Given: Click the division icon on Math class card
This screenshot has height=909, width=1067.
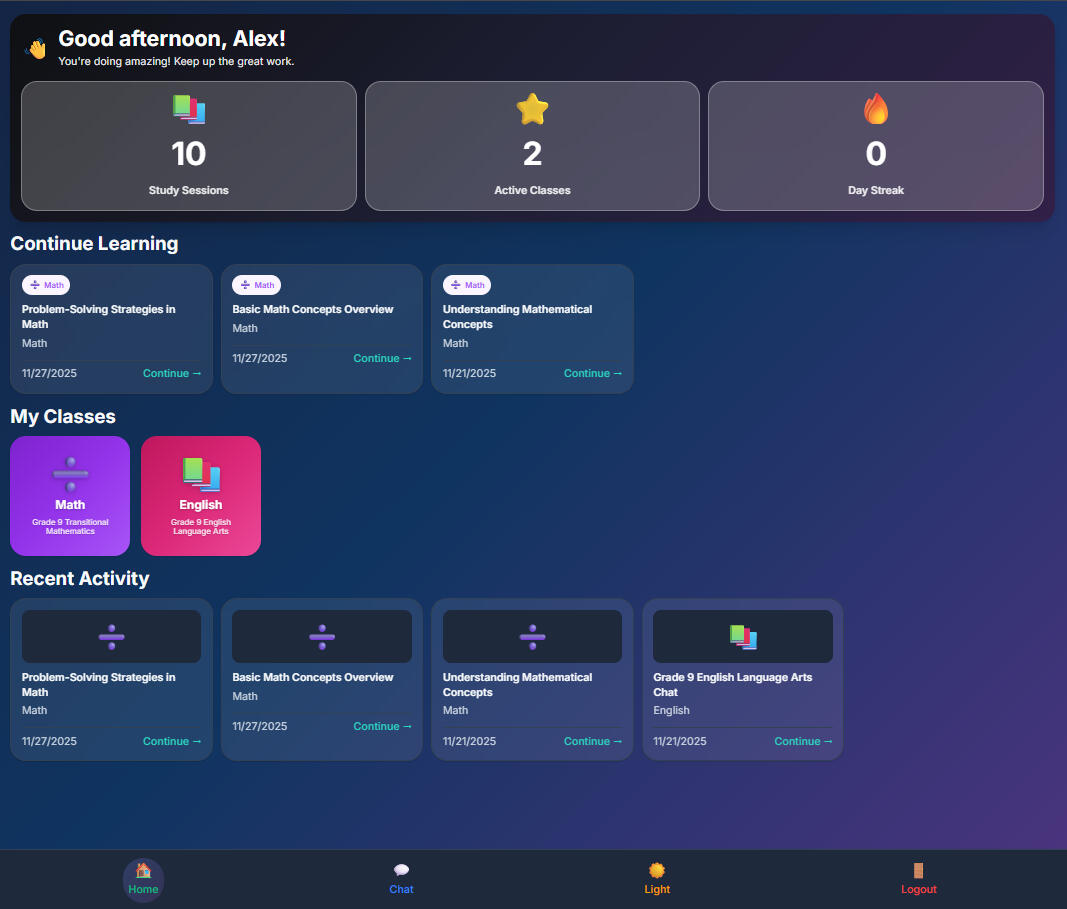Looking at the screenshot, I should [x=70, y=473].
